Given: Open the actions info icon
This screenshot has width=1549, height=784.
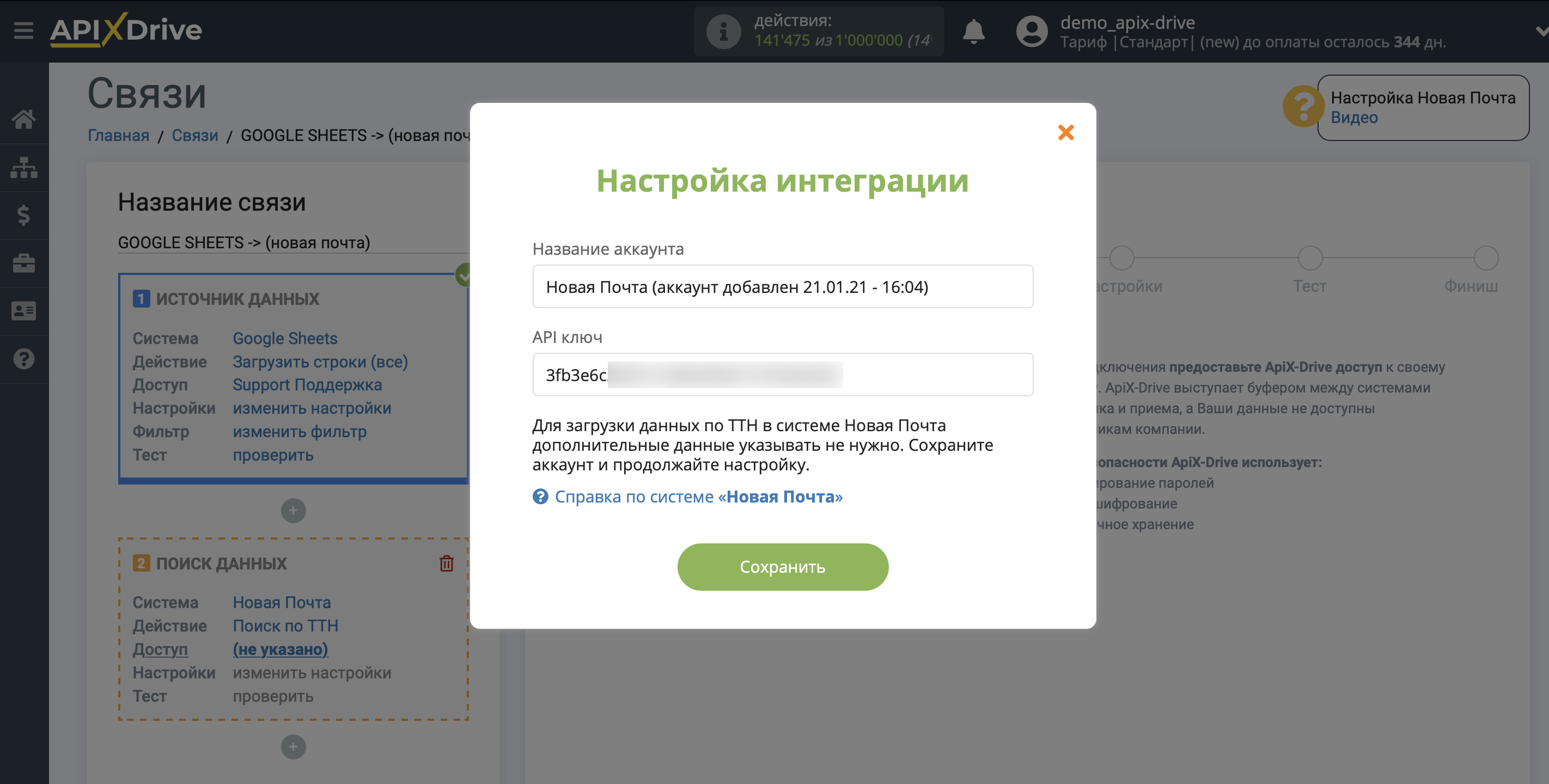Looking at the screenshot, I should click(723, 31).
